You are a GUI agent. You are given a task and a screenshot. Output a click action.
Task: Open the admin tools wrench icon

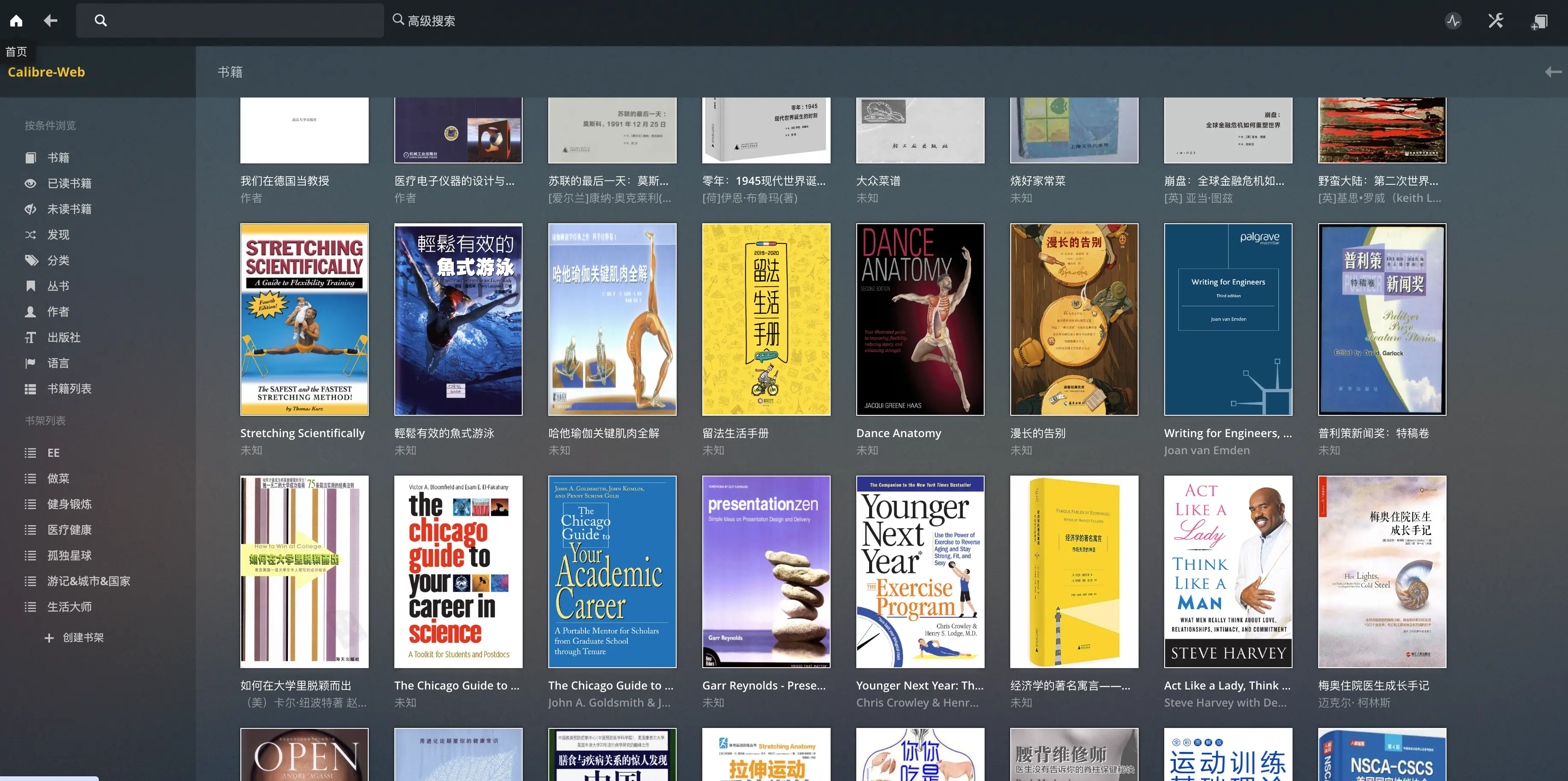(1496, 21)
